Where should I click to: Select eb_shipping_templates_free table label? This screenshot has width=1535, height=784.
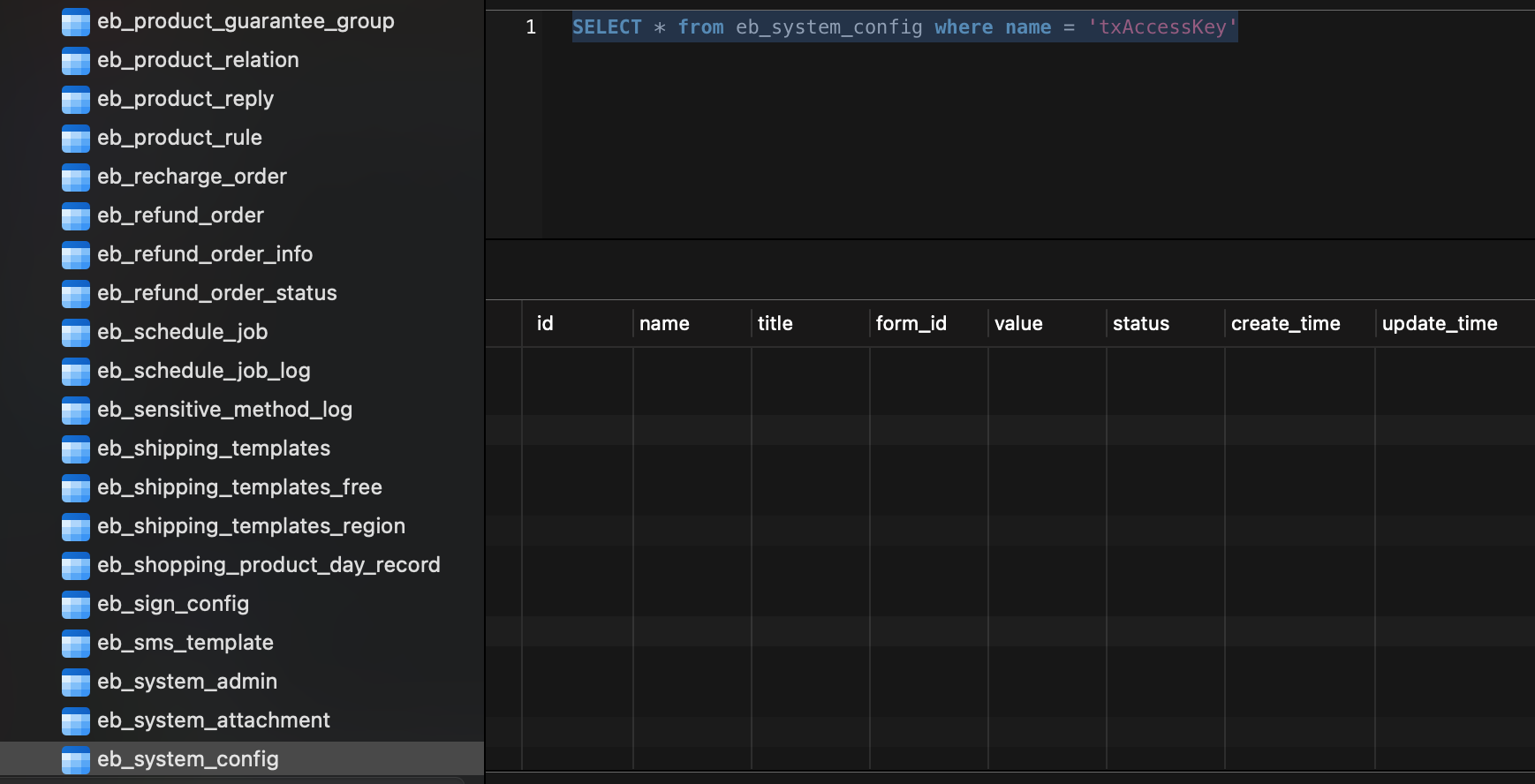239,487
